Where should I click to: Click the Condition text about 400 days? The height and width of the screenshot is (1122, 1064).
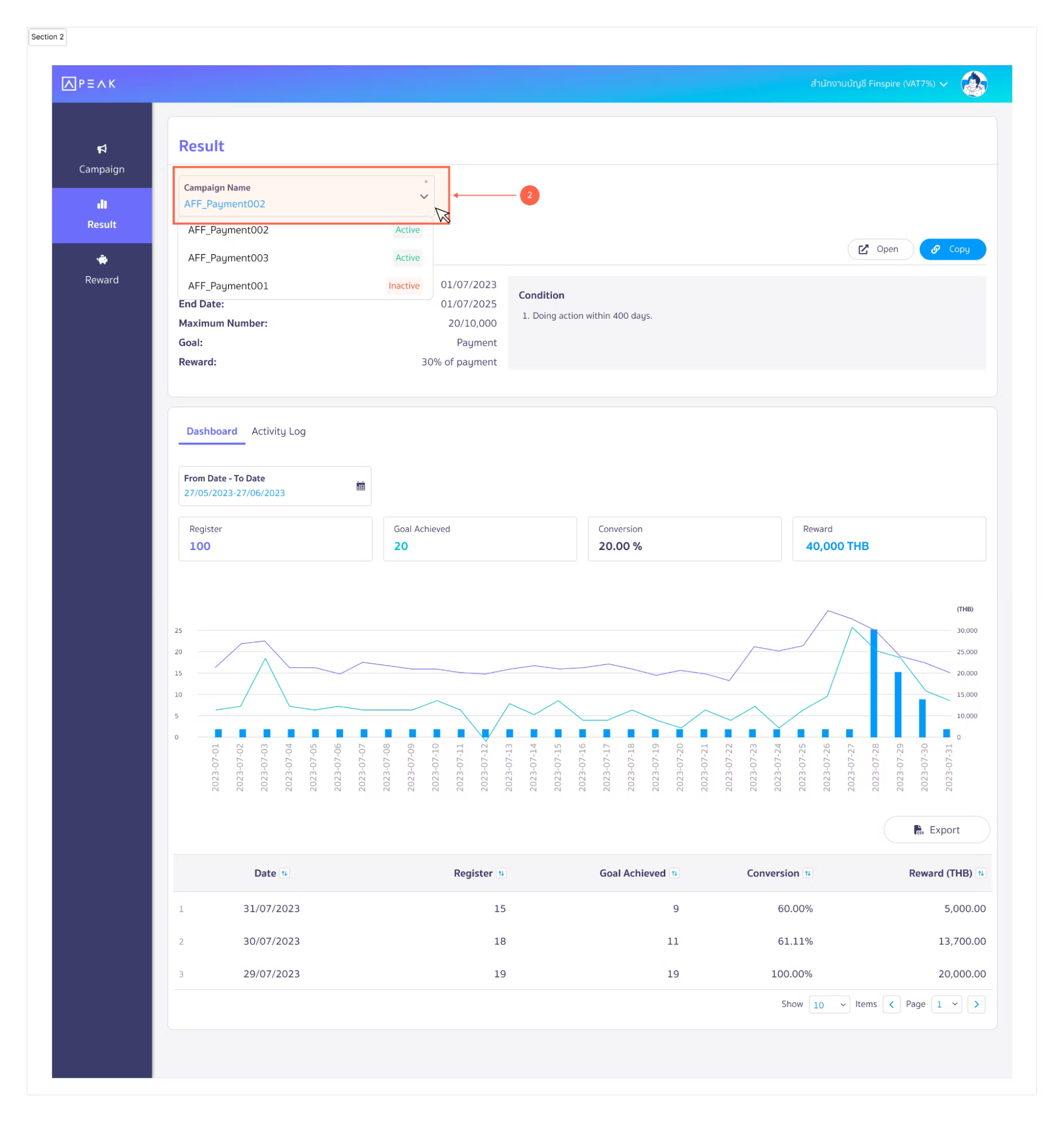pos(587,316)
